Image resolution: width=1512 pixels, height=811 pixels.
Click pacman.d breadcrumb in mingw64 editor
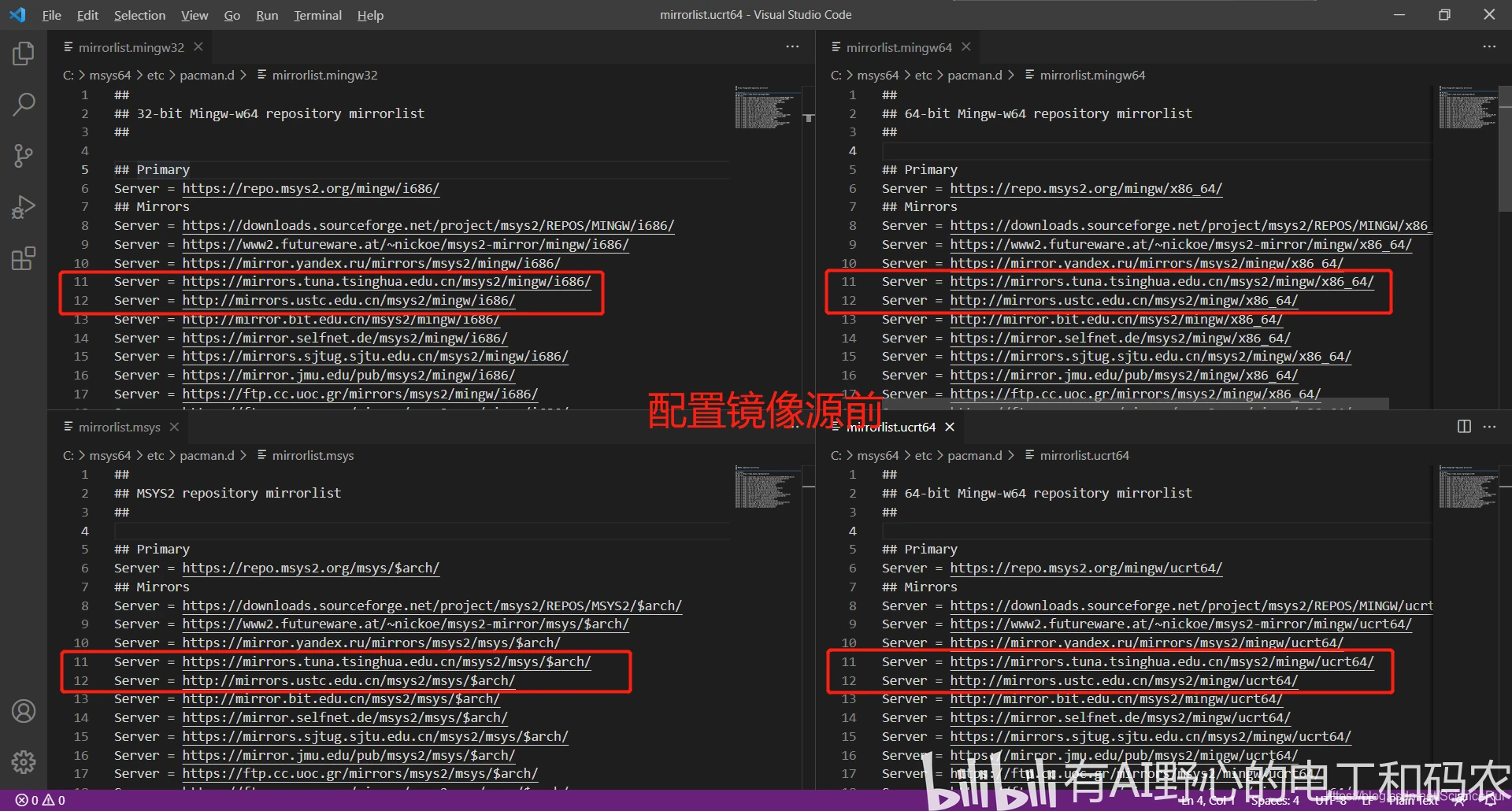[975, 75]
